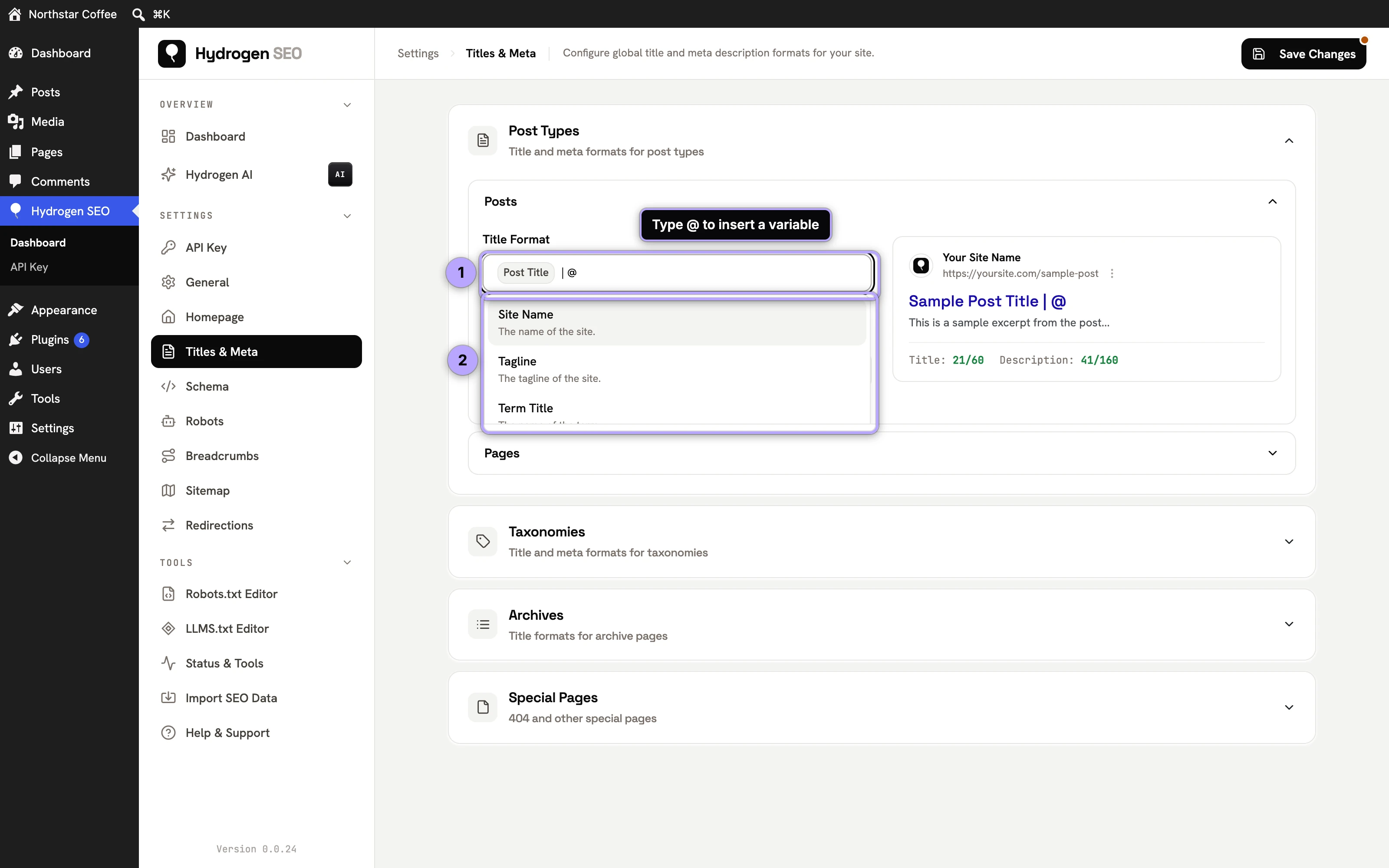1389x868 pixels.
Task: Click the Settings breadcrumb link
Action: click(418, 53)
